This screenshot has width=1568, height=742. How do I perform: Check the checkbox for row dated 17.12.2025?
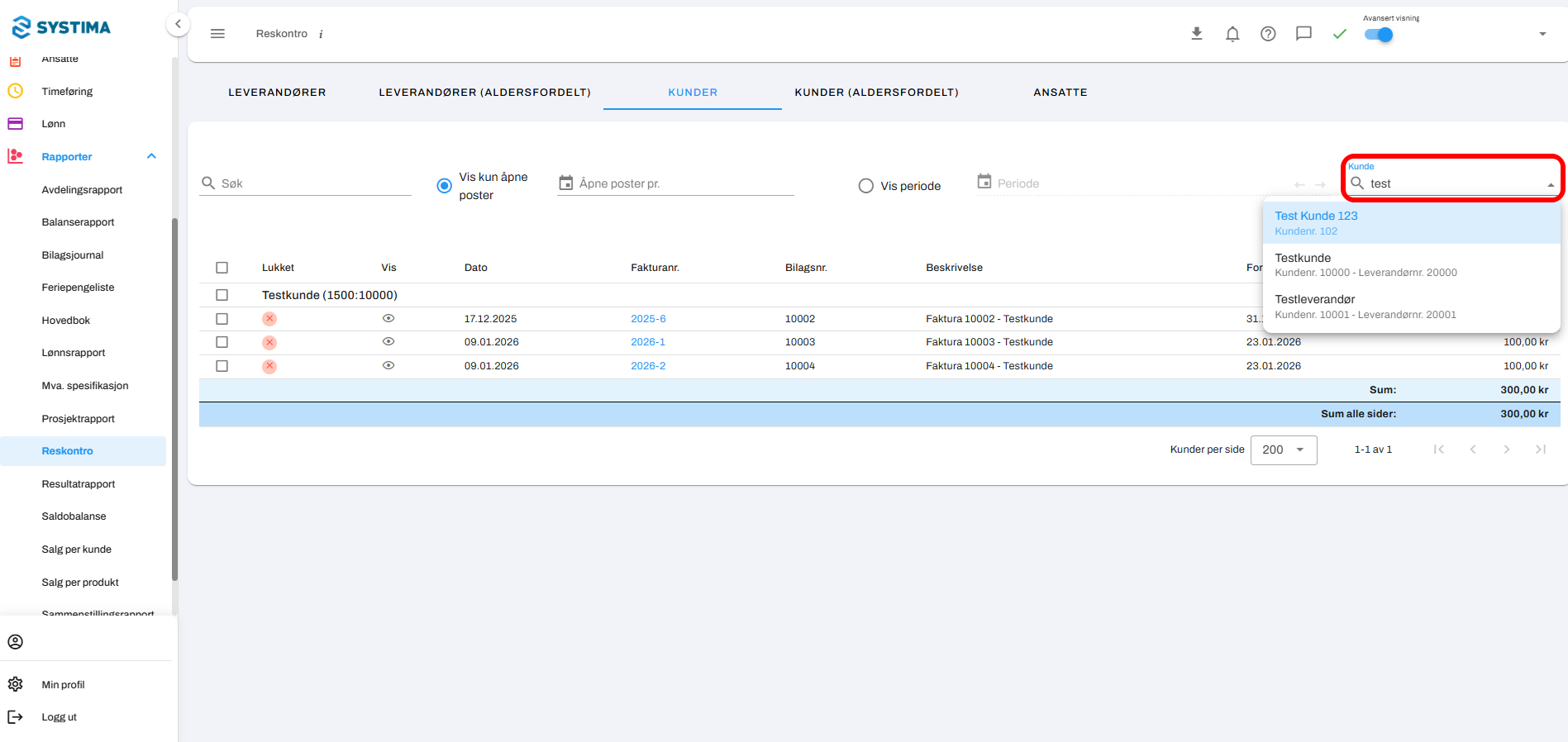[x=222, y=319]
